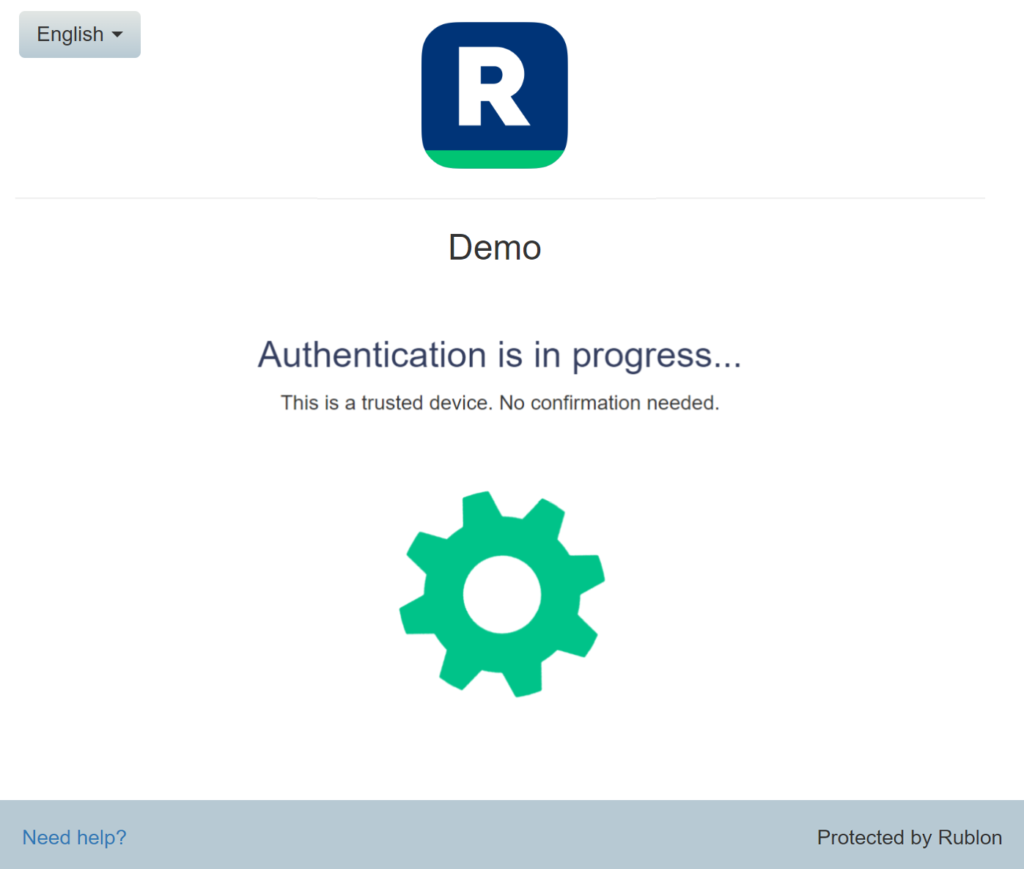The image size is (1024, 869).
Task: Click the white R letter in logo
Action: tap(491, 89)
